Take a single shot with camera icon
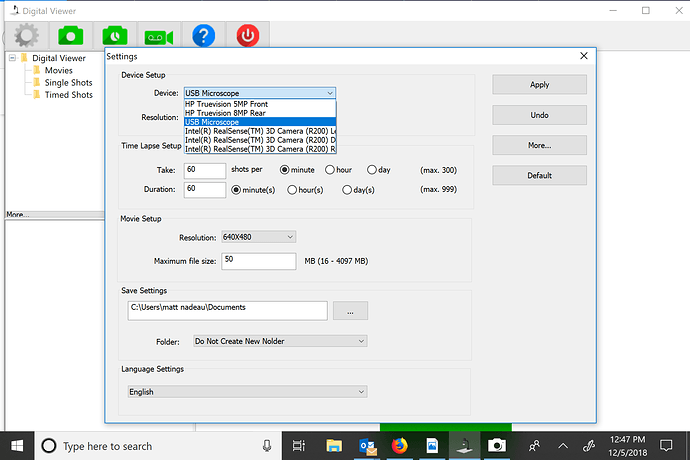Image resolution: width=690 pixels, height=460 pixels. [x=70, y=36]
